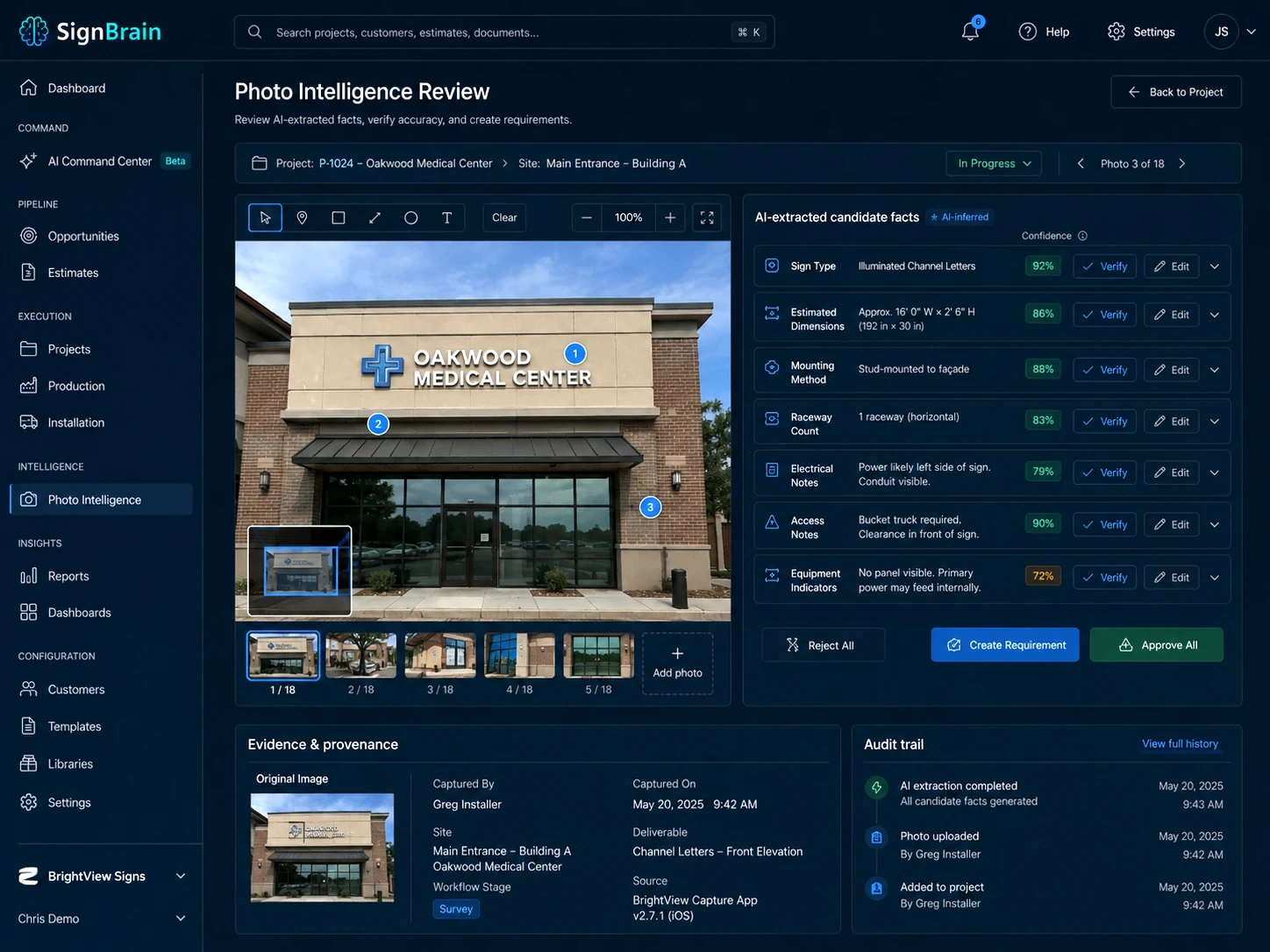The height and width of the screenshot is (952, 1270).
Task: Open fullscreen photo view
Action: pos(707,217)
